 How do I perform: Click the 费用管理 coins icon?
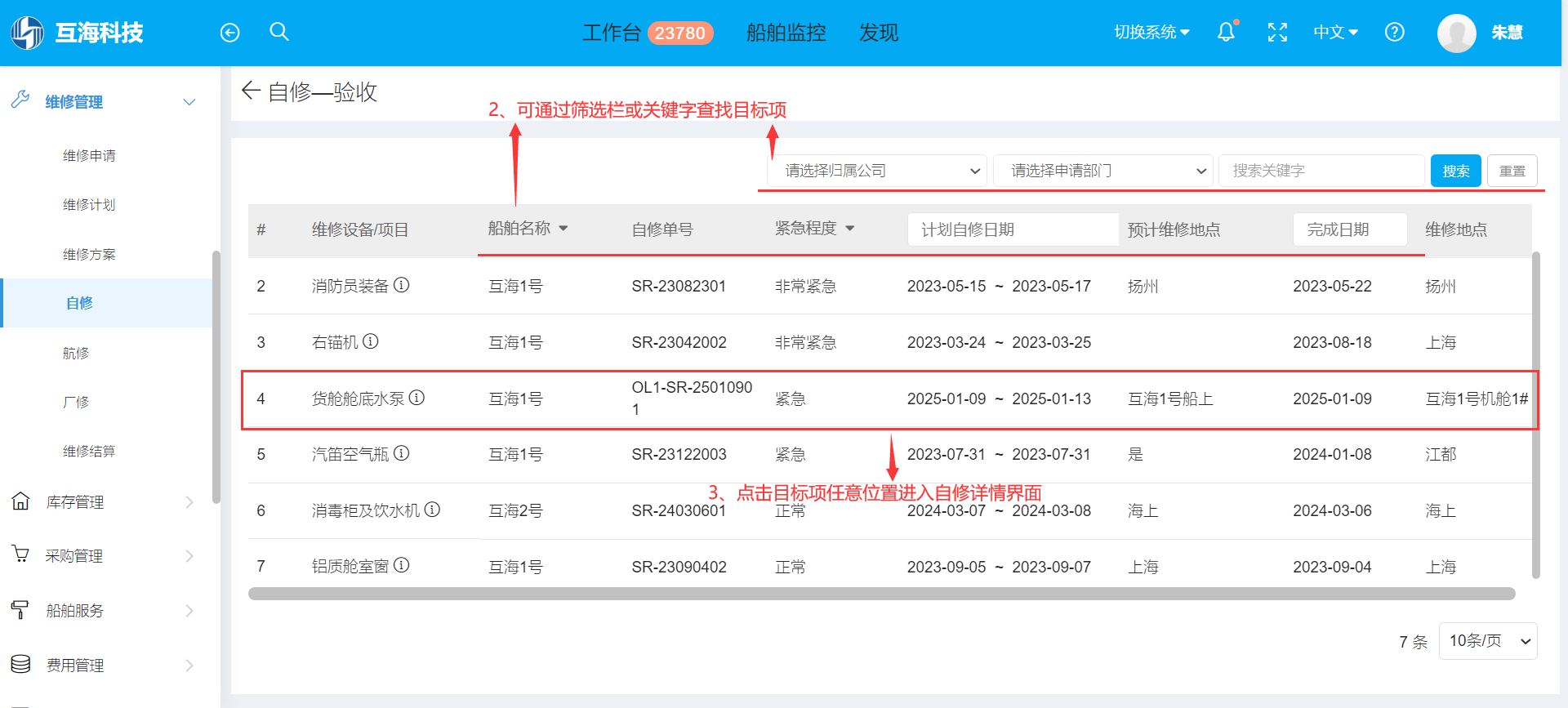[x=20, y=664]
